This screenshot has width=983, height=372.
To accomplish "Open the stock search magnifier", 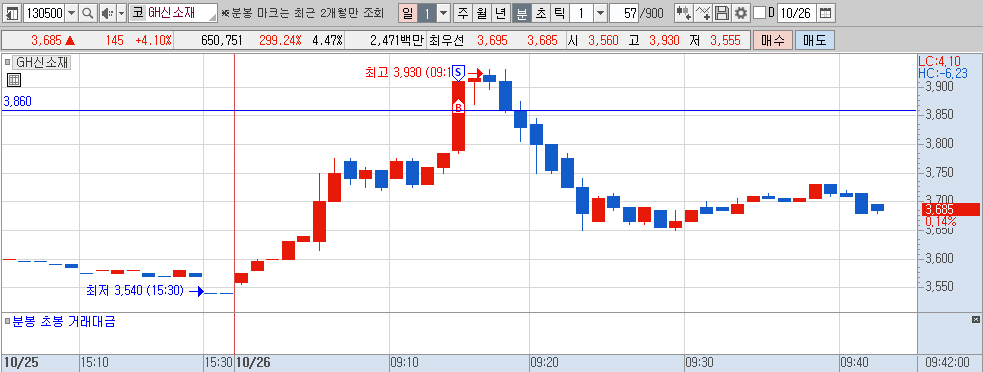I will coord(88,13).
